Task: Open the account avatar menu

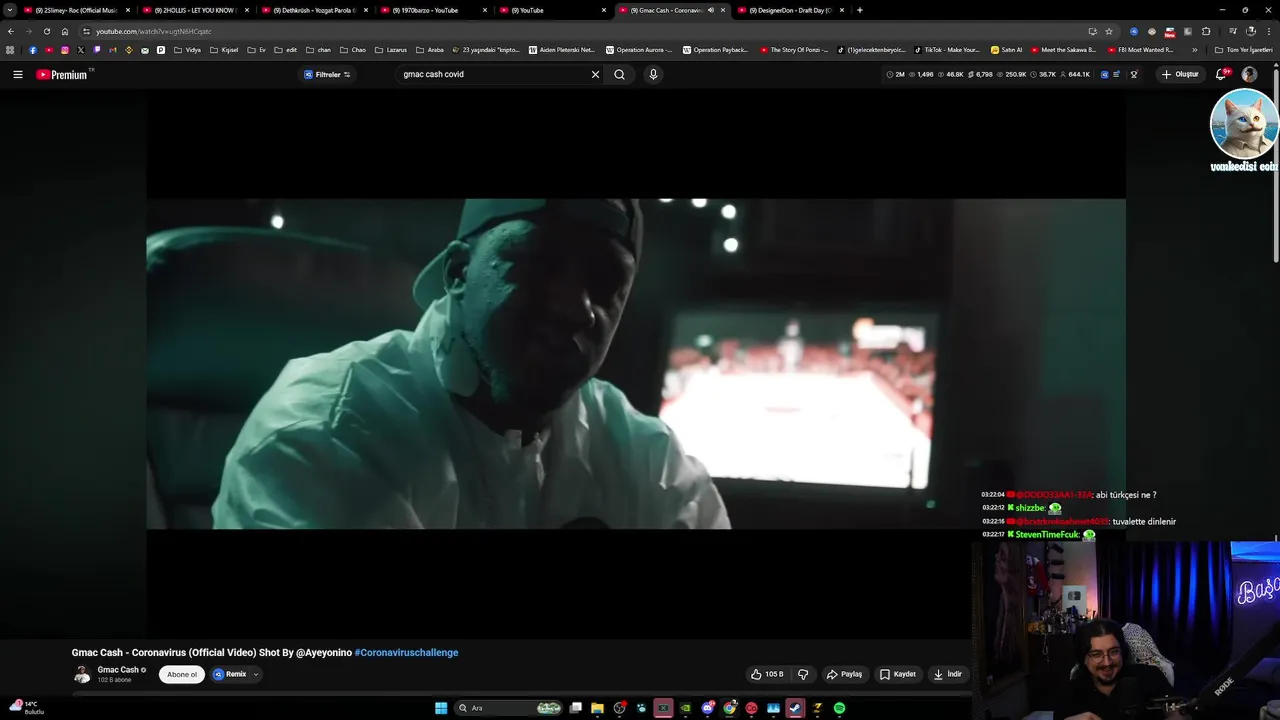Action: pos(1249,74)
